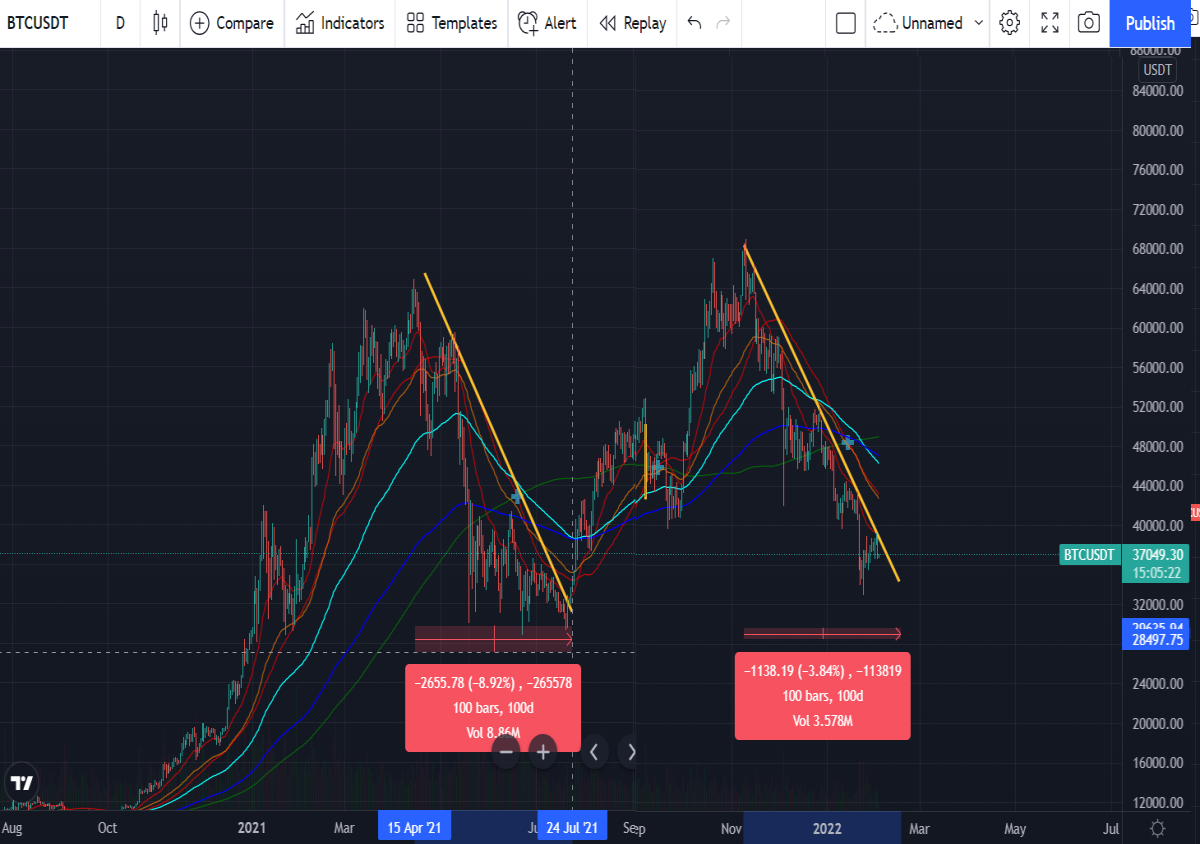Publish the chart idea
Screen dimensions: 1200x844
pyautogui.click(x=1150, y=22)
